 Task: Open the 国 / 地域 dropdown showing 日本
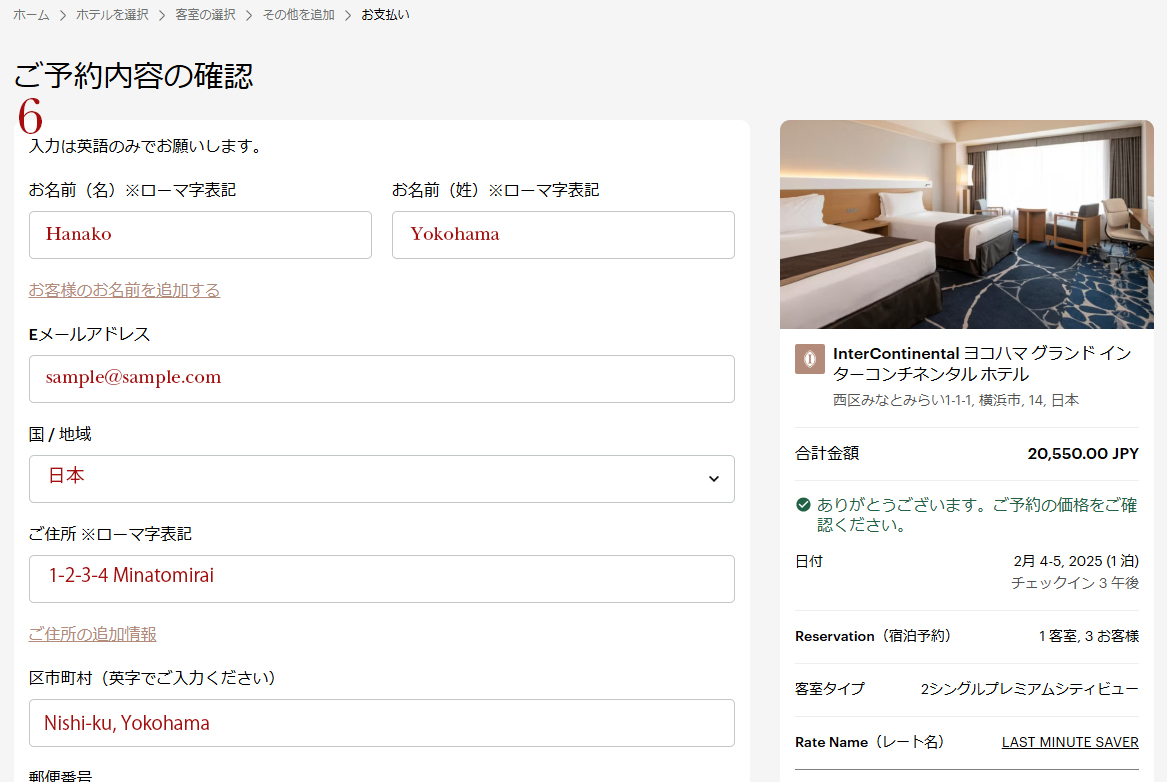click(382, 478)
